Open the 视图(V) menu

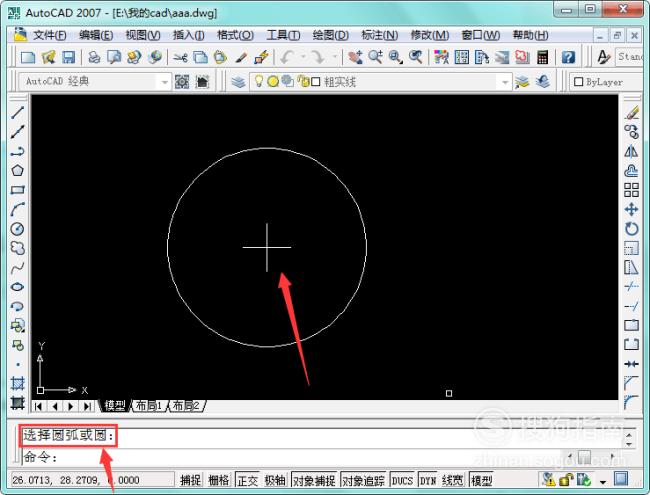click(x=143, y=35)
